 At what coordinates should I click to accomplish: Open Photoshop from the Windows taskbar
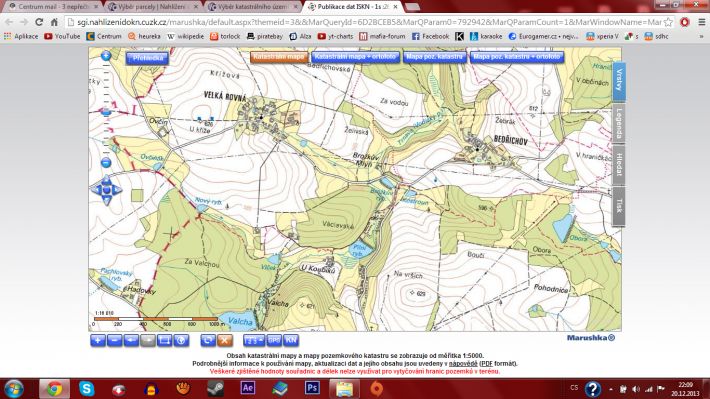[x=312, y=388]
